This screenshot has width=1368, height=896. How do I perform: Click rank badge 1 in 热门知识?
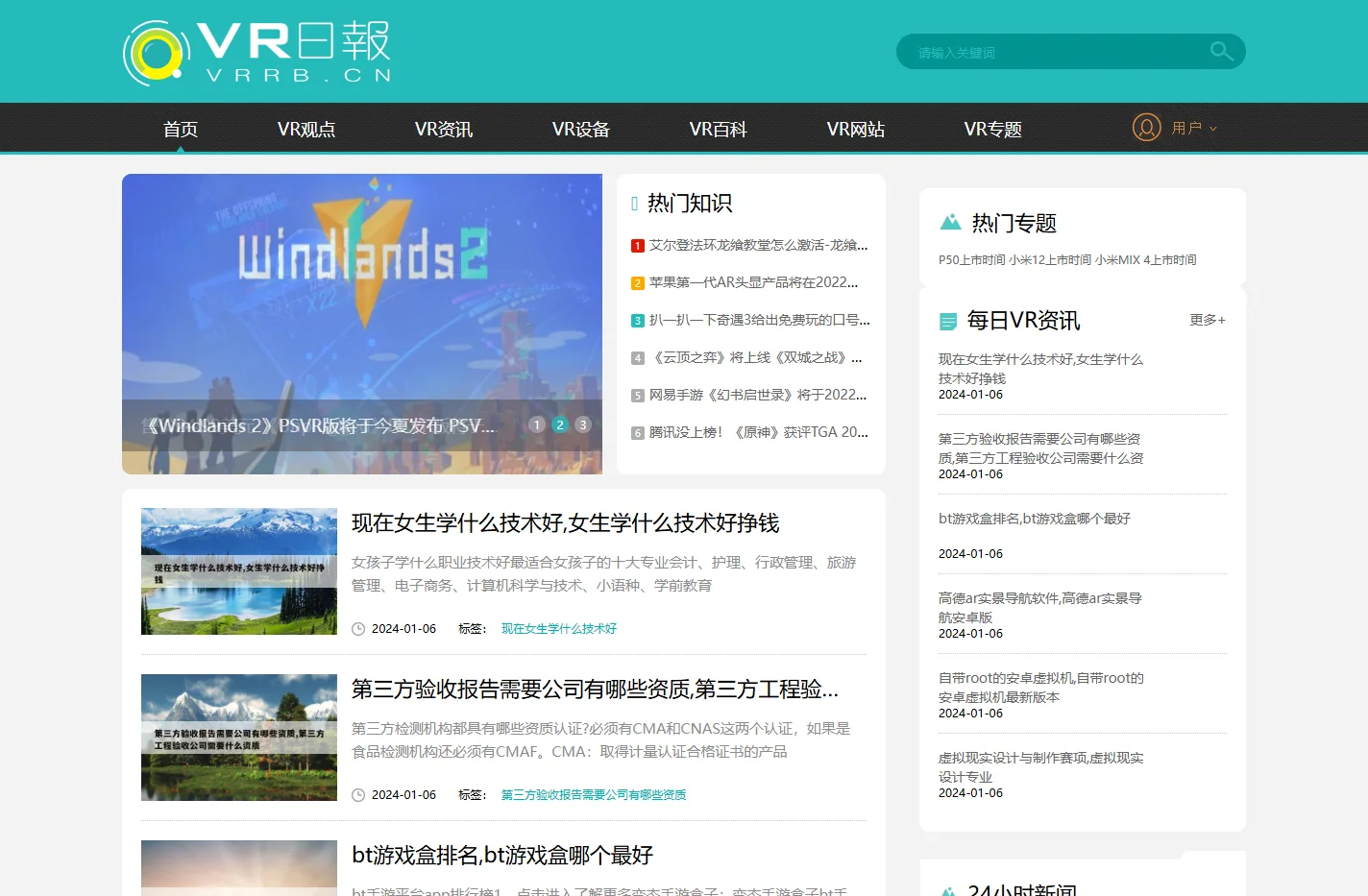coord(637,246)
